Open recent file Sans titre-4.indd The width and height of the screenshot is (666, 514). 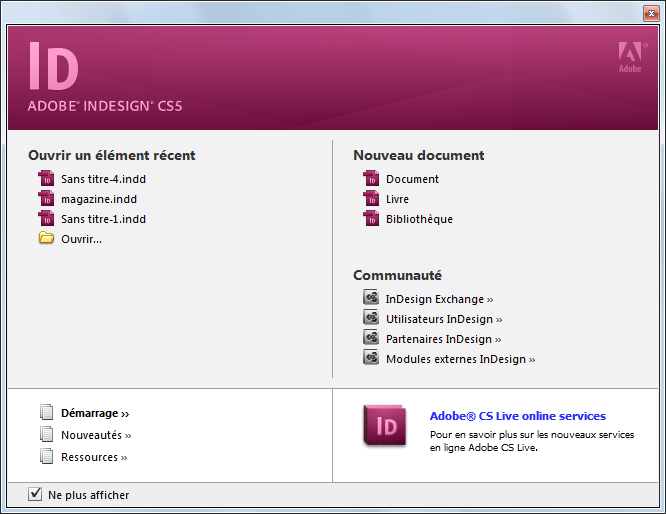click(x=103, y=179)
